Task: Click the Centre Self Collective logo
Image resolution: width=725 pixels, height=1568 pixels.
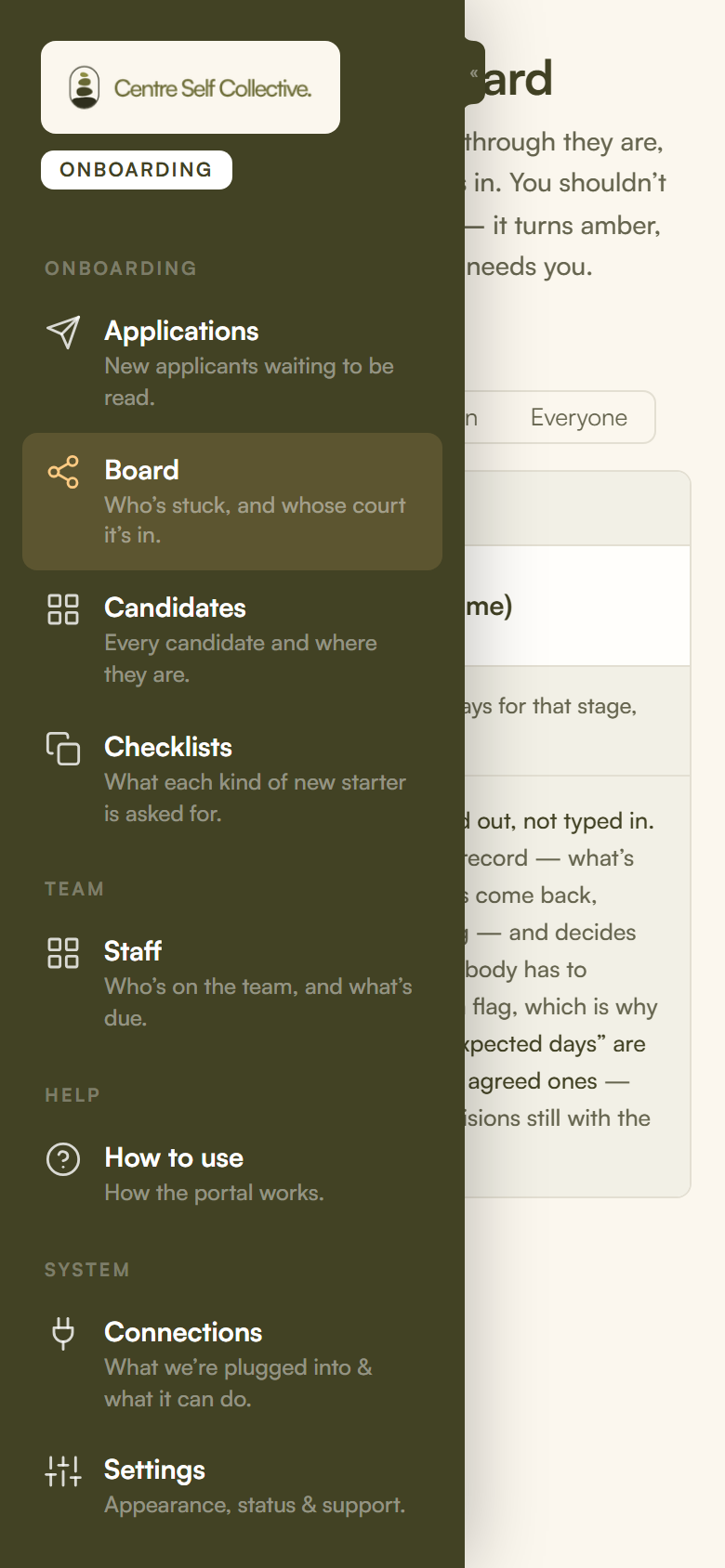Action: tap(191, 87)
